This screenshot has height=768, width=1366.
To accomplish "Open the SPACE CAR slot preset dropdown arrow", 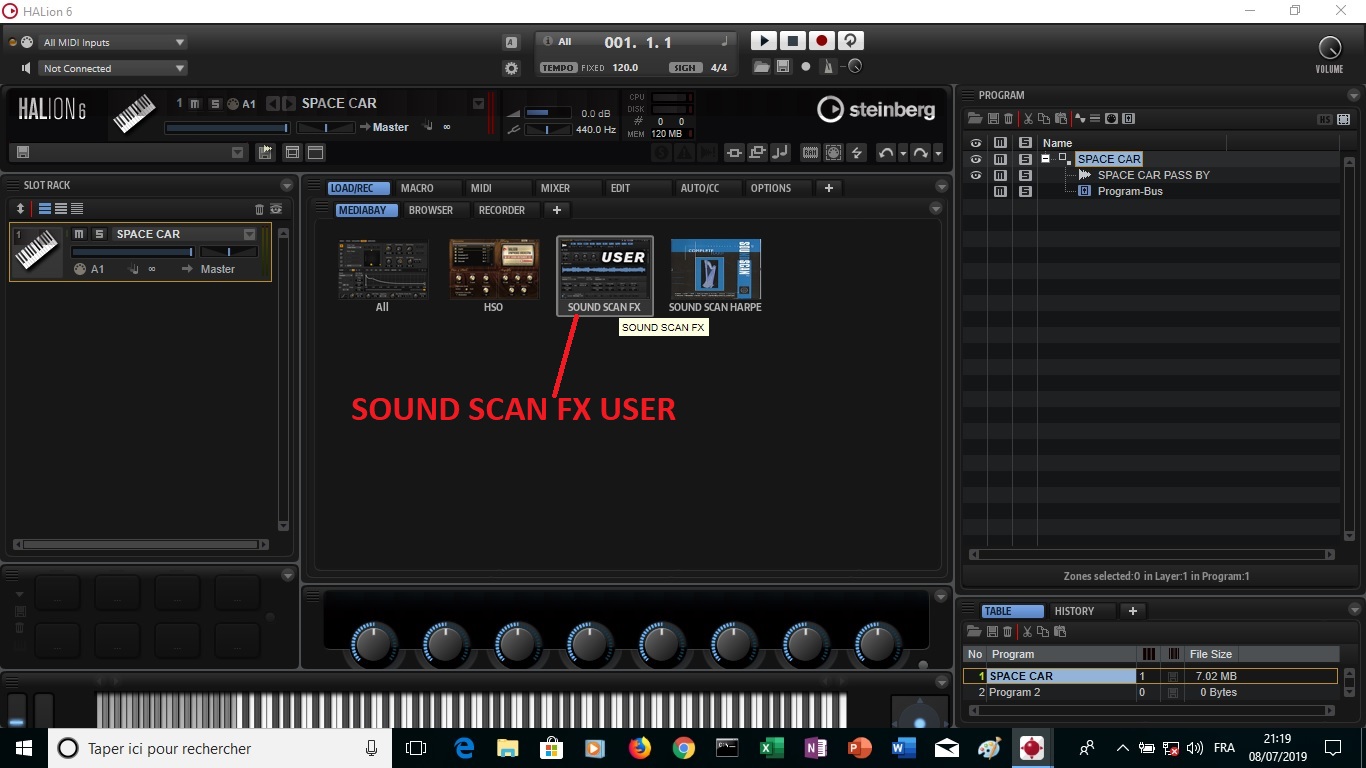I will click(249, 234).
